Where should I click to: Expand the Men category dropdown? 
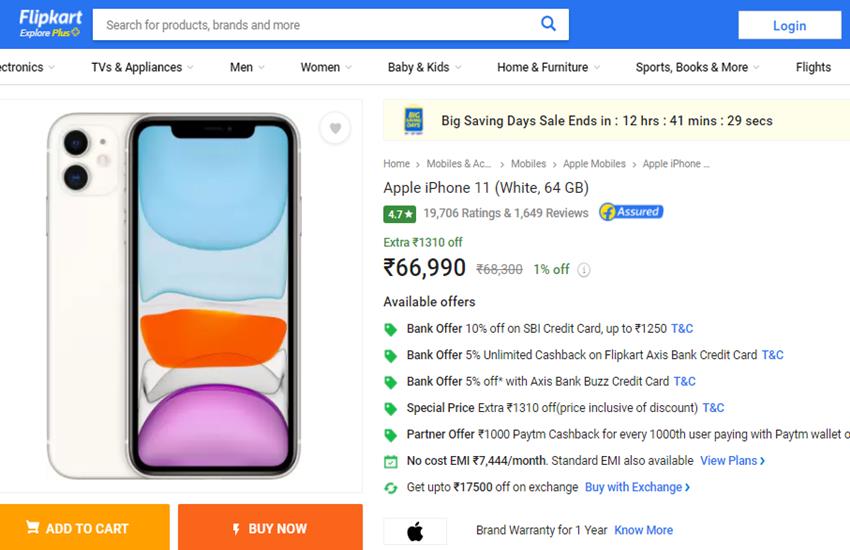point(247,67)
